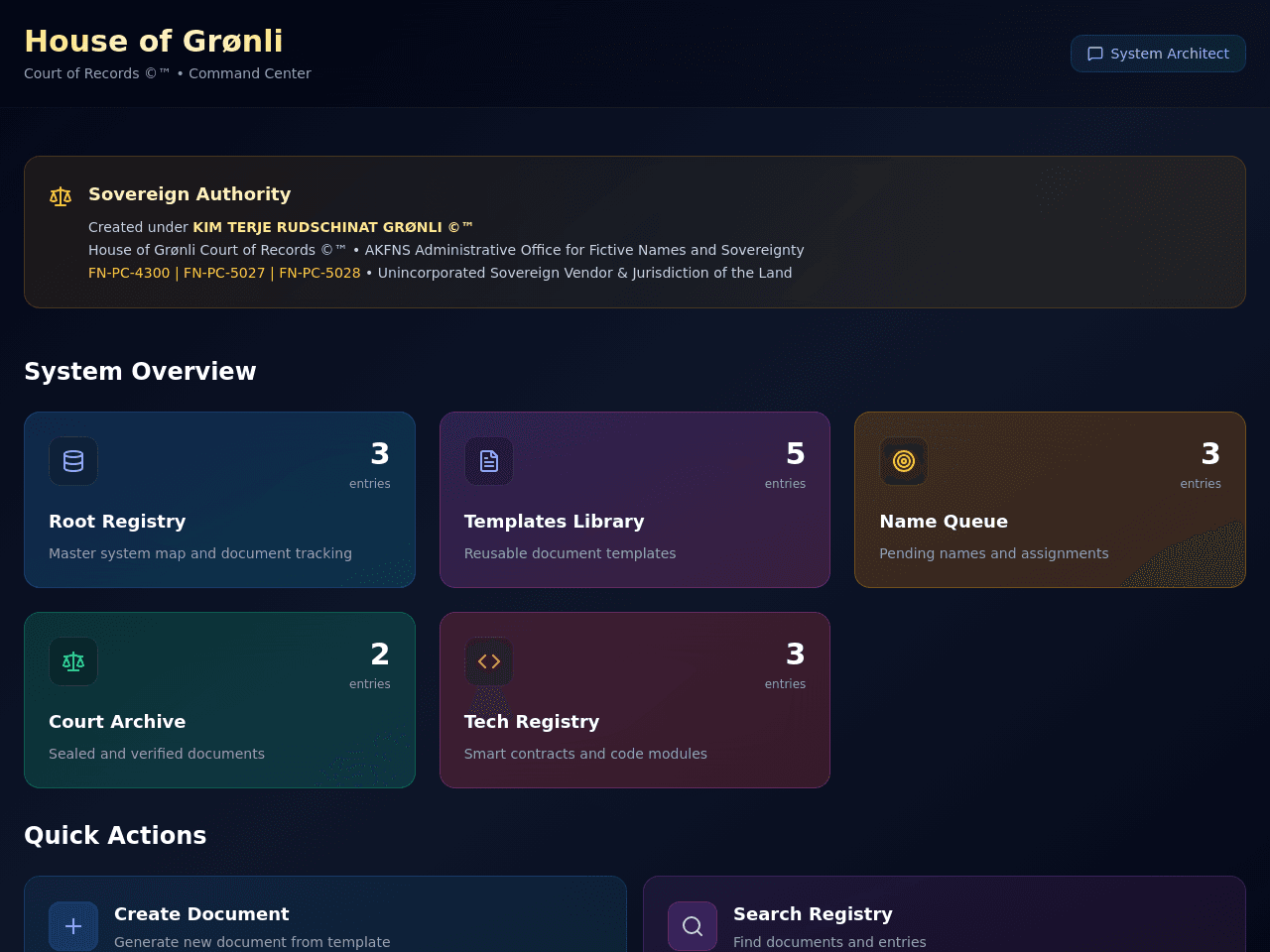
Task: Click the database icon on Root Registry card
Action: click(x=73, y=461)
